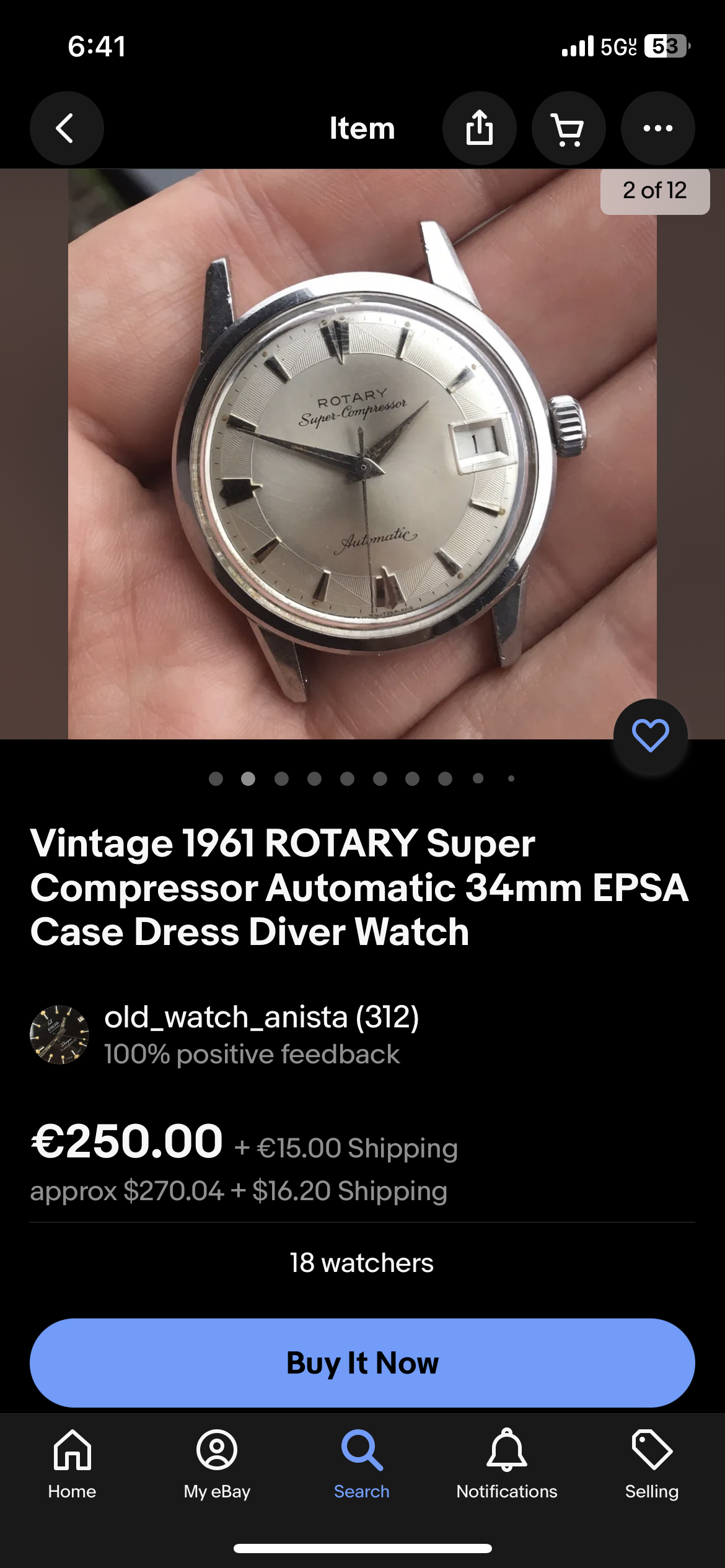Tap the 2 of 12 photo counter
Viewport: 725px width, 1568px height.
click(x=655, y=191)
